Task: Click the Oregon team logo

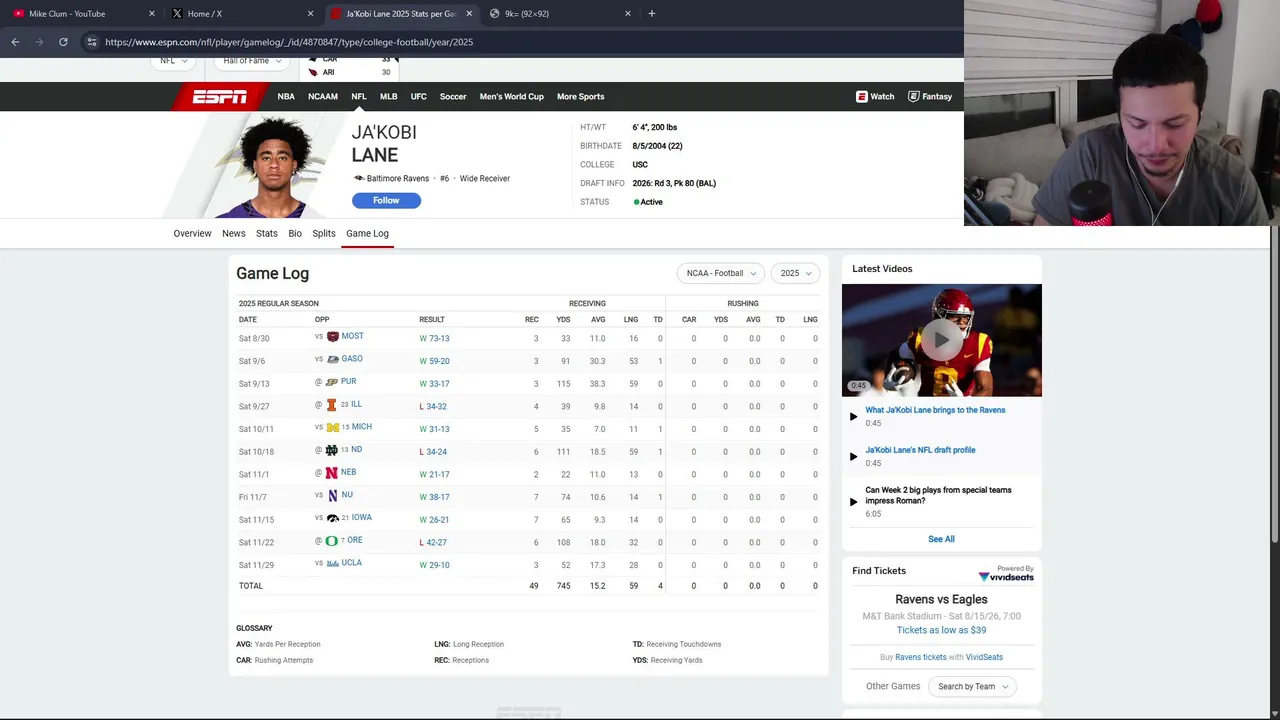Action: coord(332,541)
